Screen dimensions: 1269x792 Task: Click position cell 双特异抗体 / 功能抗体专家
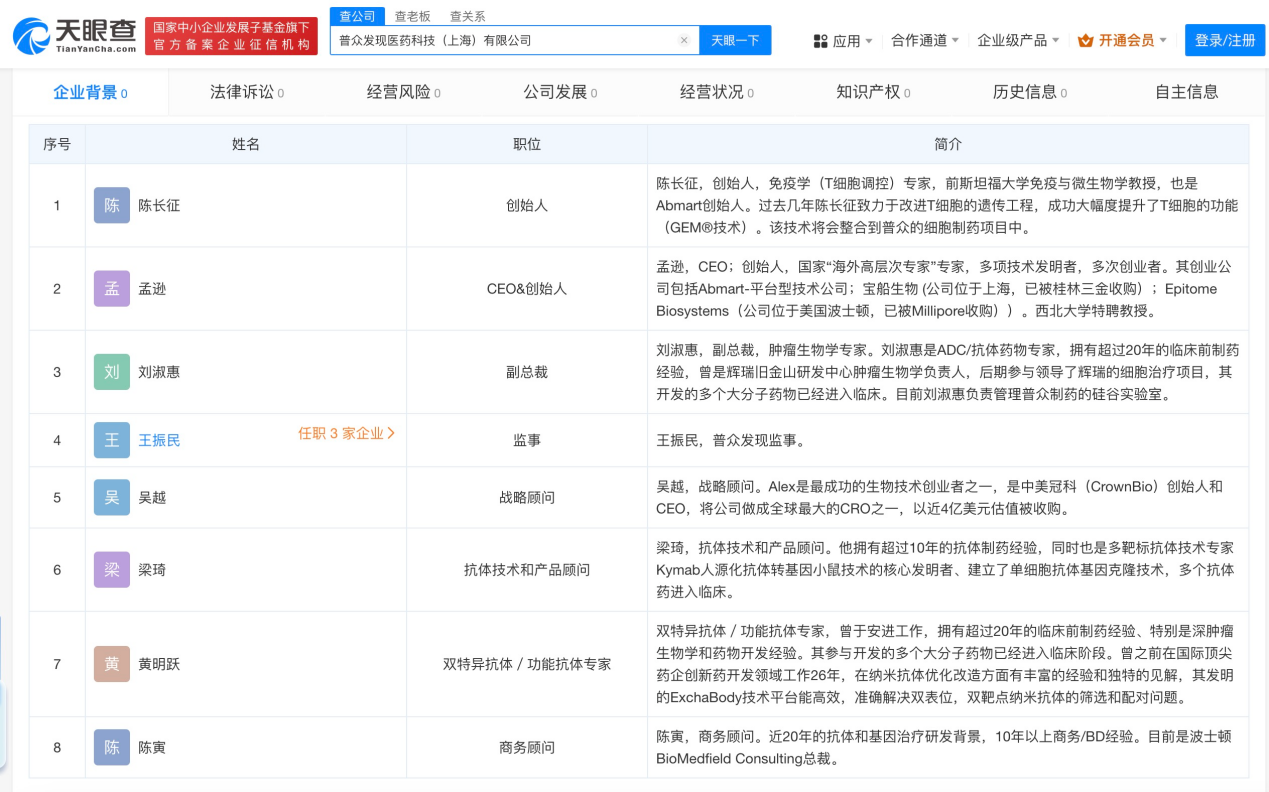tap(527, 664)
